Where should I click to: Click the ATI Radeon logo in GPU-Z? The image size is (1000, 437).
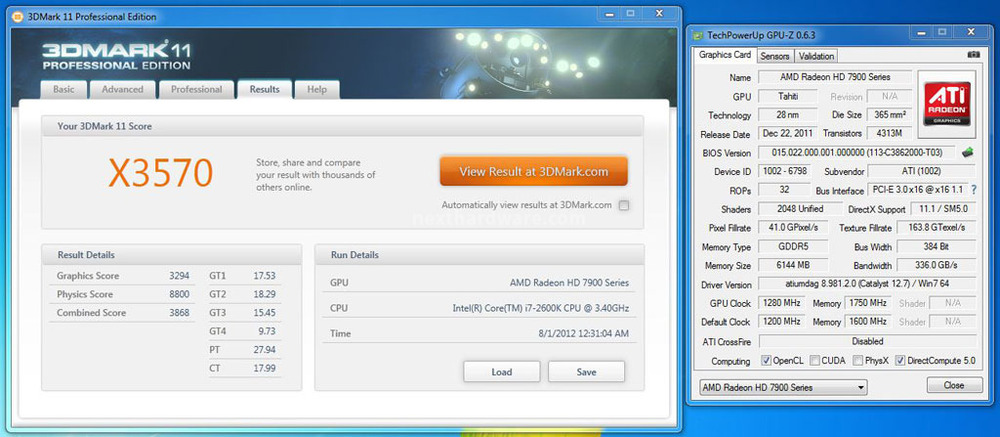(x=948, y=103)
